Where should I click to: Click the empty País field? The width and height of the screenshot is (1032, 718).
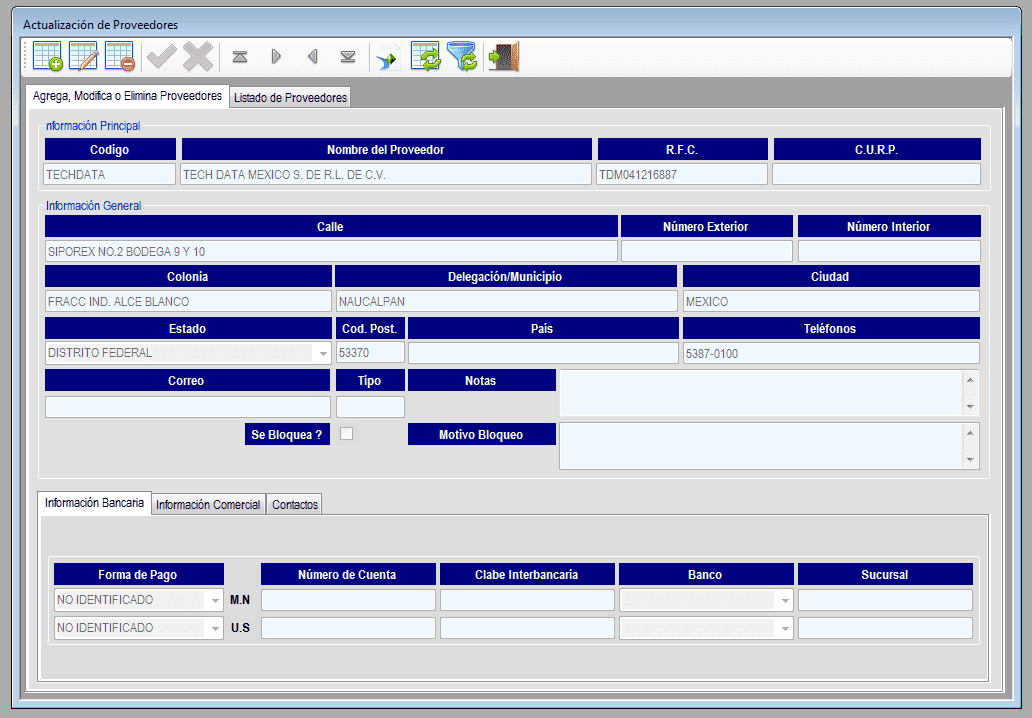coord(543,353)
